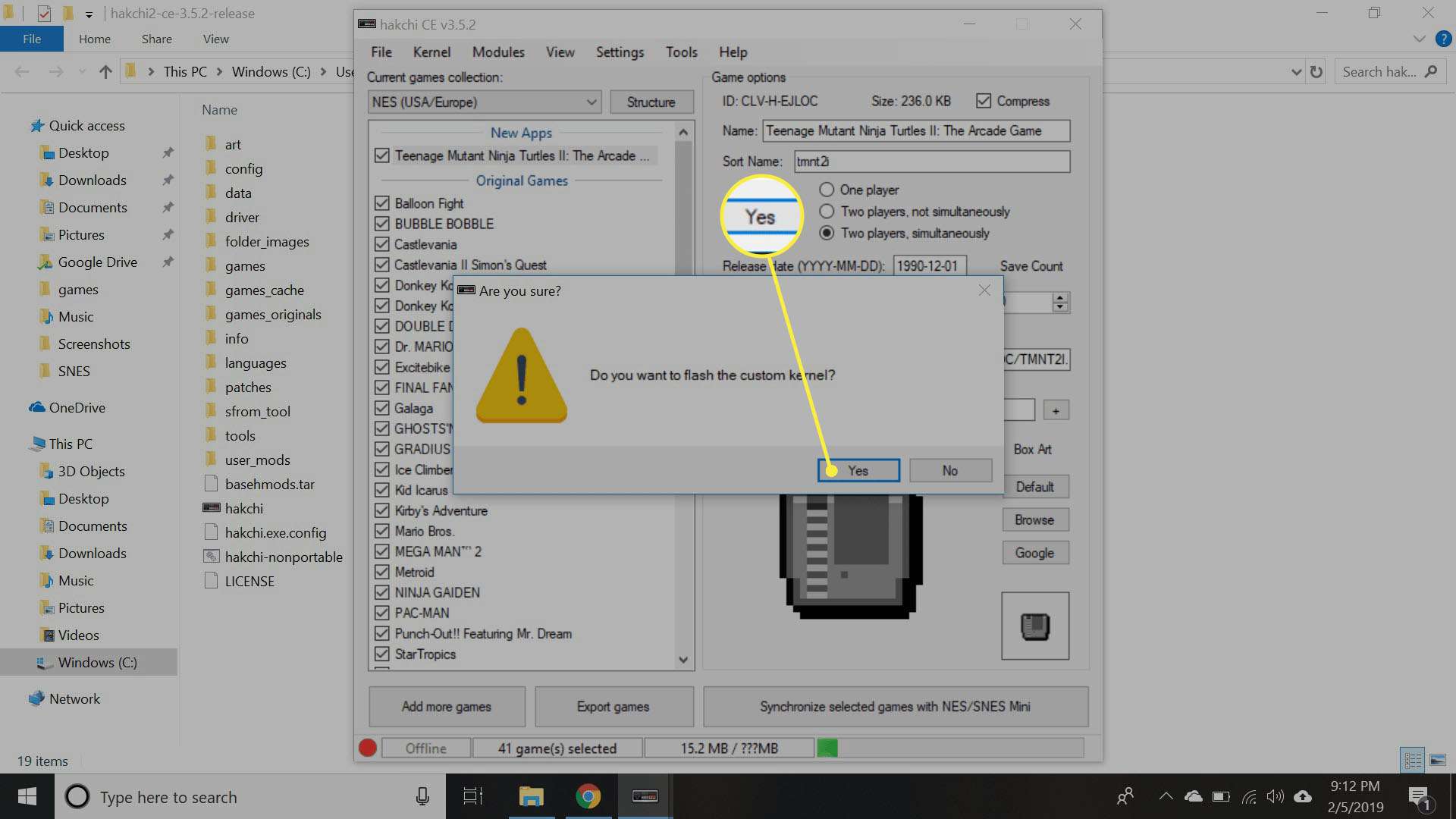The width and height of the screenshot is (1456, 819).
Task: Click the Sort Name input field
Action: pos(930,161)
